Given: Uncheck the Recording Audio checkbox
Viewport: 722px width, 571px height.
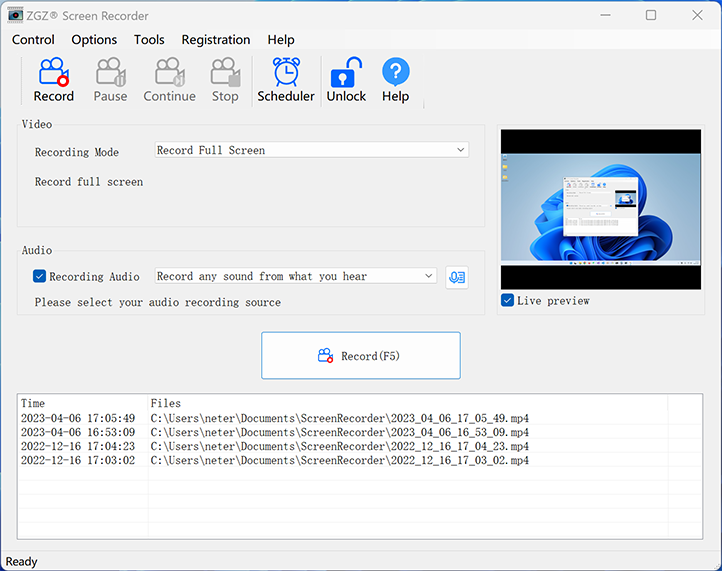Looking at the screenshot, I should point(39,276).
